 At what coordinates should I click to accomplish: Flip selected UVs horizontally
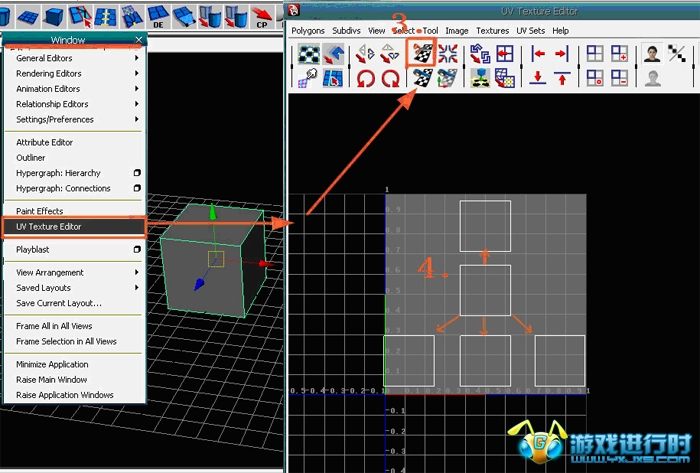(x=366, y=54)
